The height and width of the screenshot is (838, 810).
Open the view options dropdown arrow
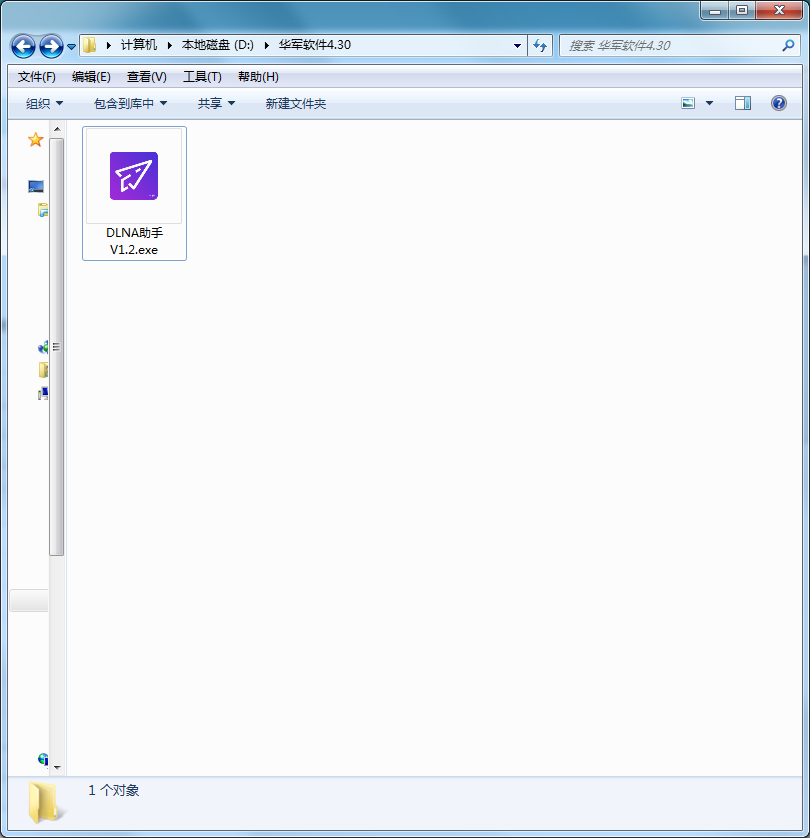coord(710,103)
